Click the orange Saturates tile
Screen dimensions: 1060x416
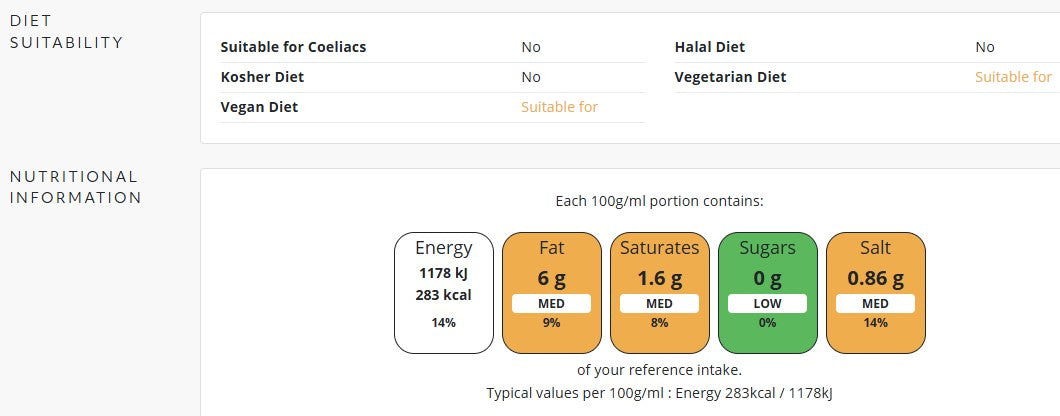tap(660, 293)
